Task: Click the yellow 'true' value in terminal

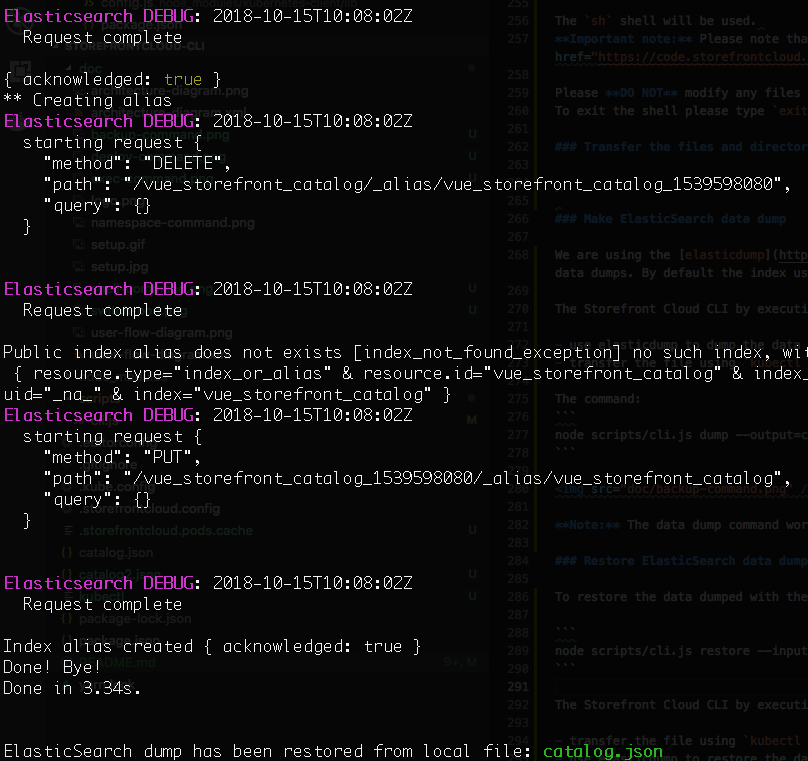Action: (183, 79)
